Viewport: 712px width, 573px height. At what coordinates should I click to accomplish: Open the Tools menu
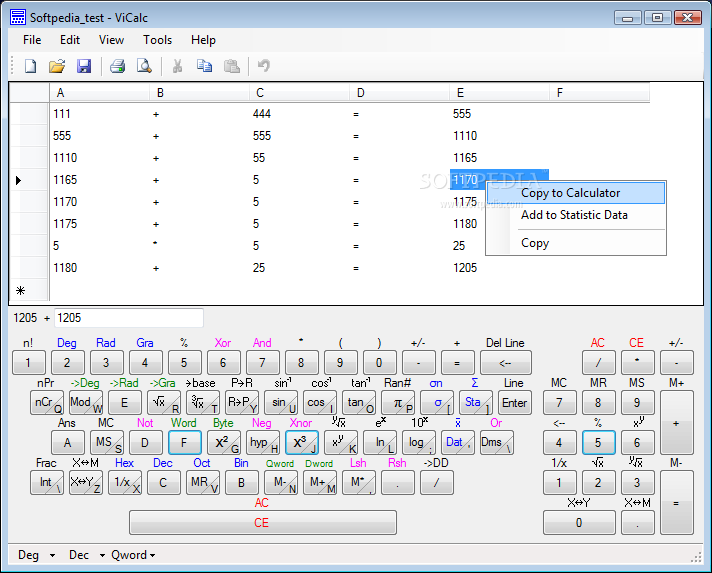(158, 40)
